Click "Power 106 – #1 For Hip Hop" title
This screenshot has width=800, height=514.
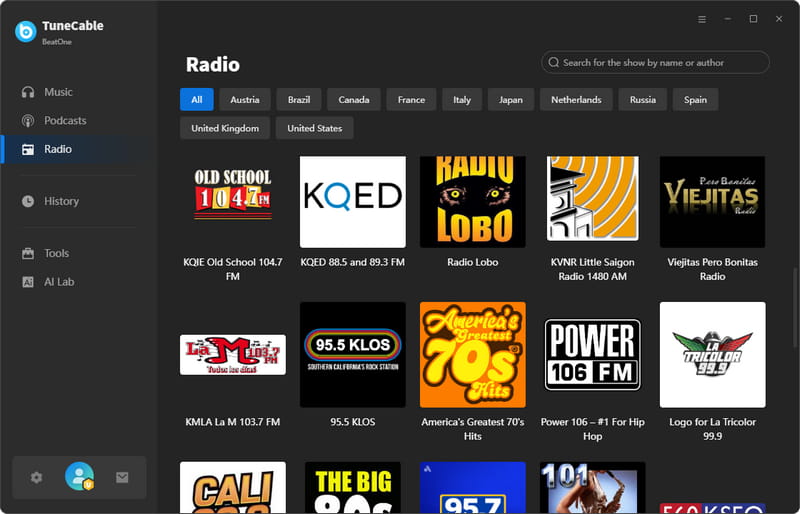(592, 429)
